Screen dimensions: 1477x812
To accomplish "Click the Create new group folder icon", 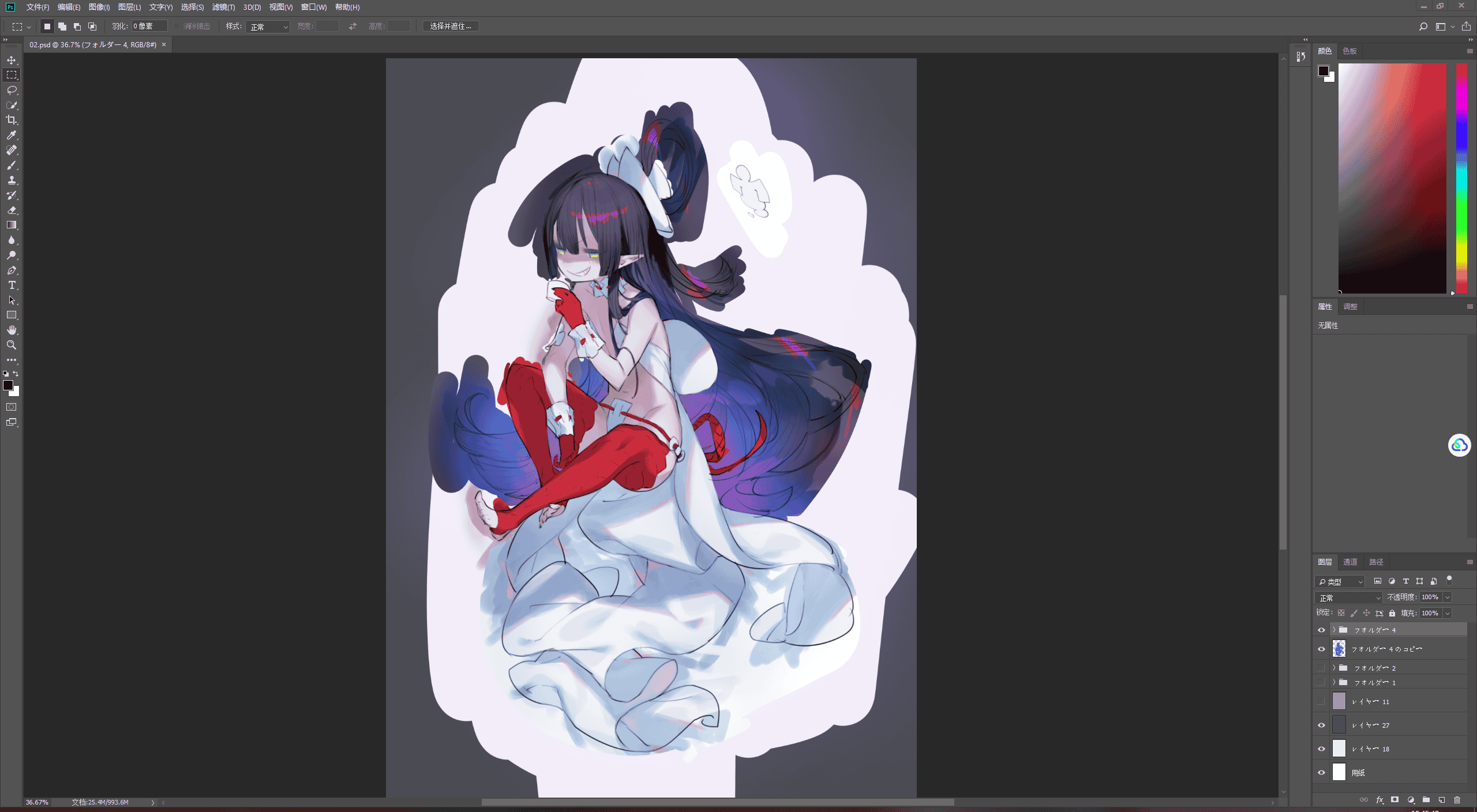I will point(1426,800).
